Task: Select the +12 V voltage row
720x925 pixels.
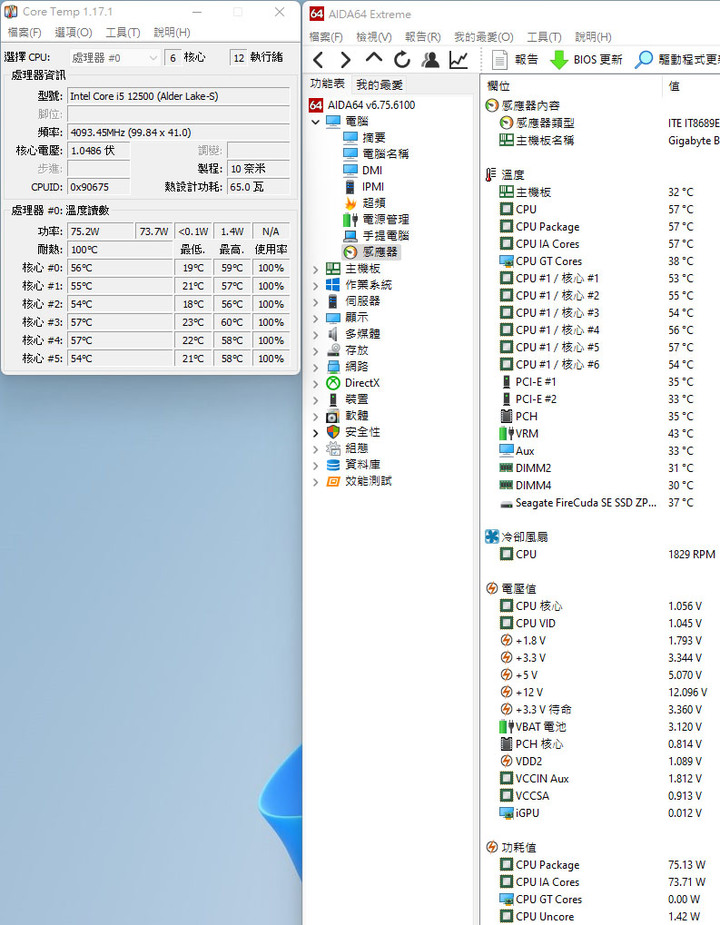Action: [x=601, y=692]
